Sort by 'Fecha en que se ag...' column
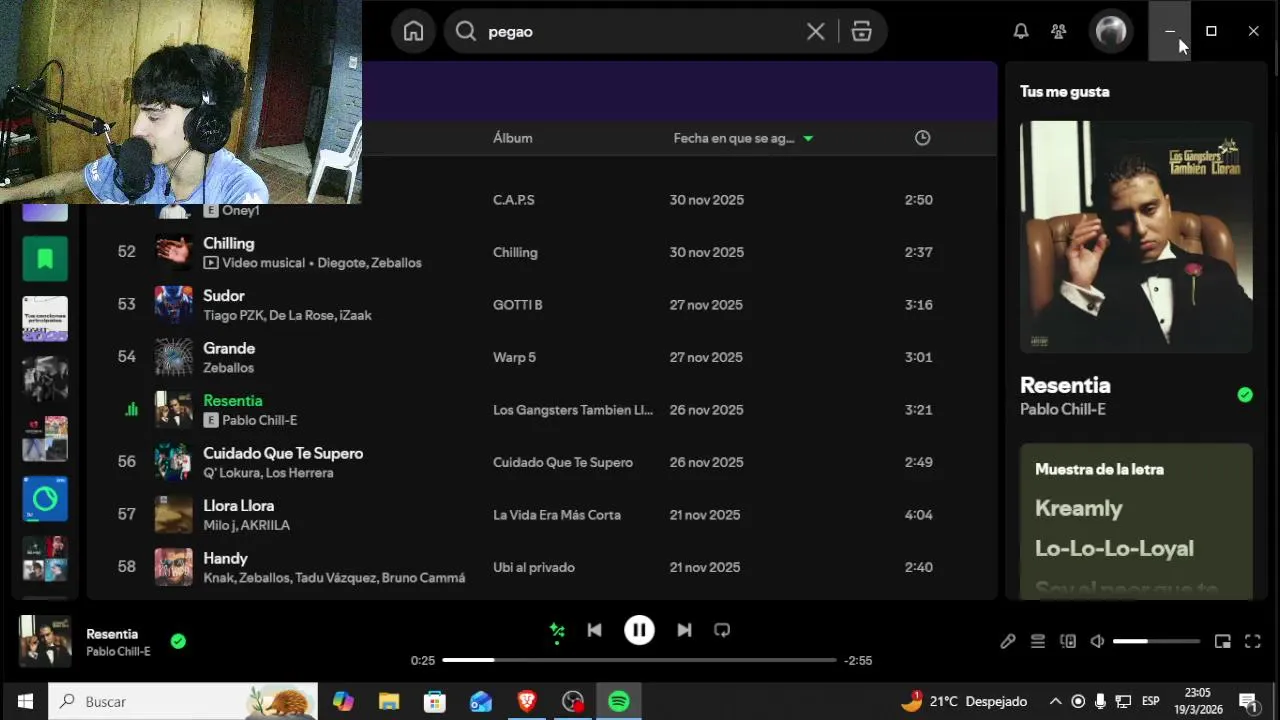 pyautogui.click(x=734, y=138)
